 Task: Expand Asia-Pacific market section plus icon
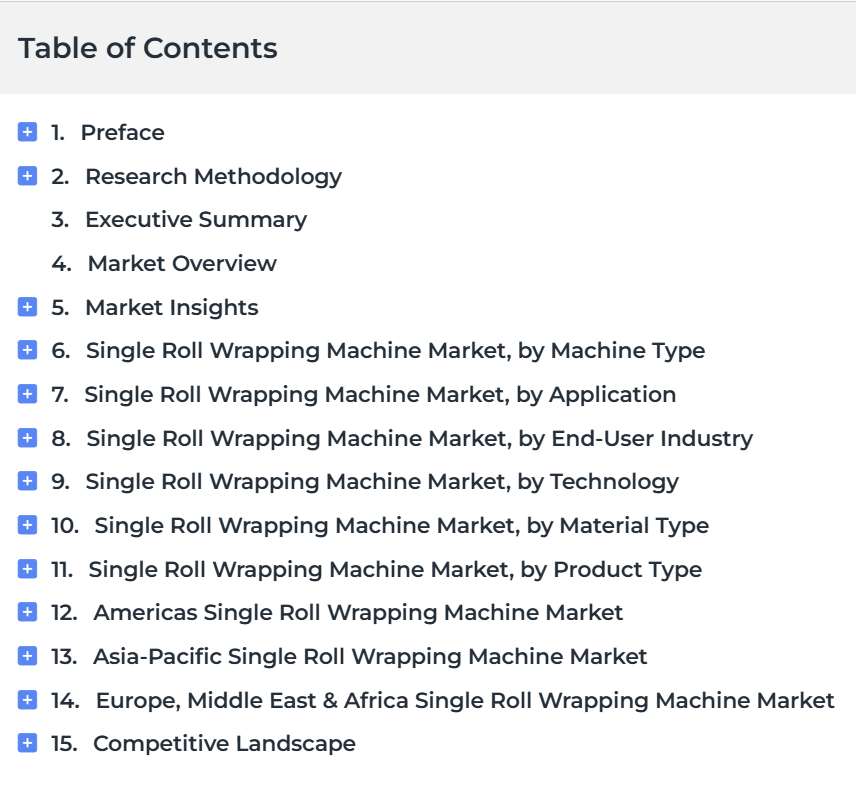click(x=28, y=656)
